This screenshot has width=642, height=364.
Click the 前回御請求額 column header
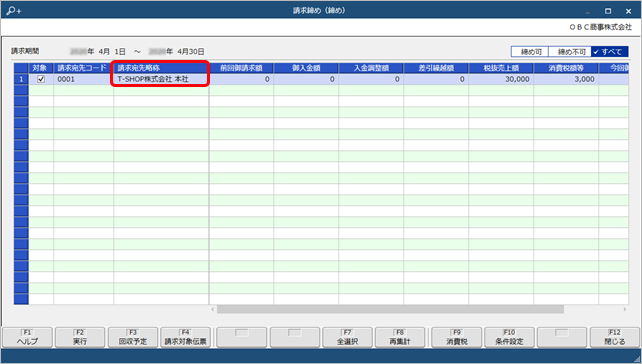click(x=241, y=68)
